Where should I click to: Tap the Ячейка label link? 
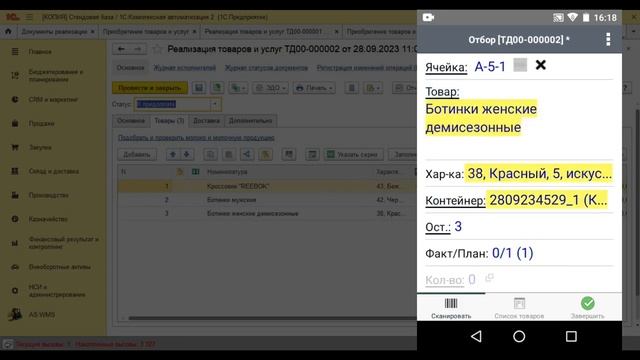(x=446, y=67)
